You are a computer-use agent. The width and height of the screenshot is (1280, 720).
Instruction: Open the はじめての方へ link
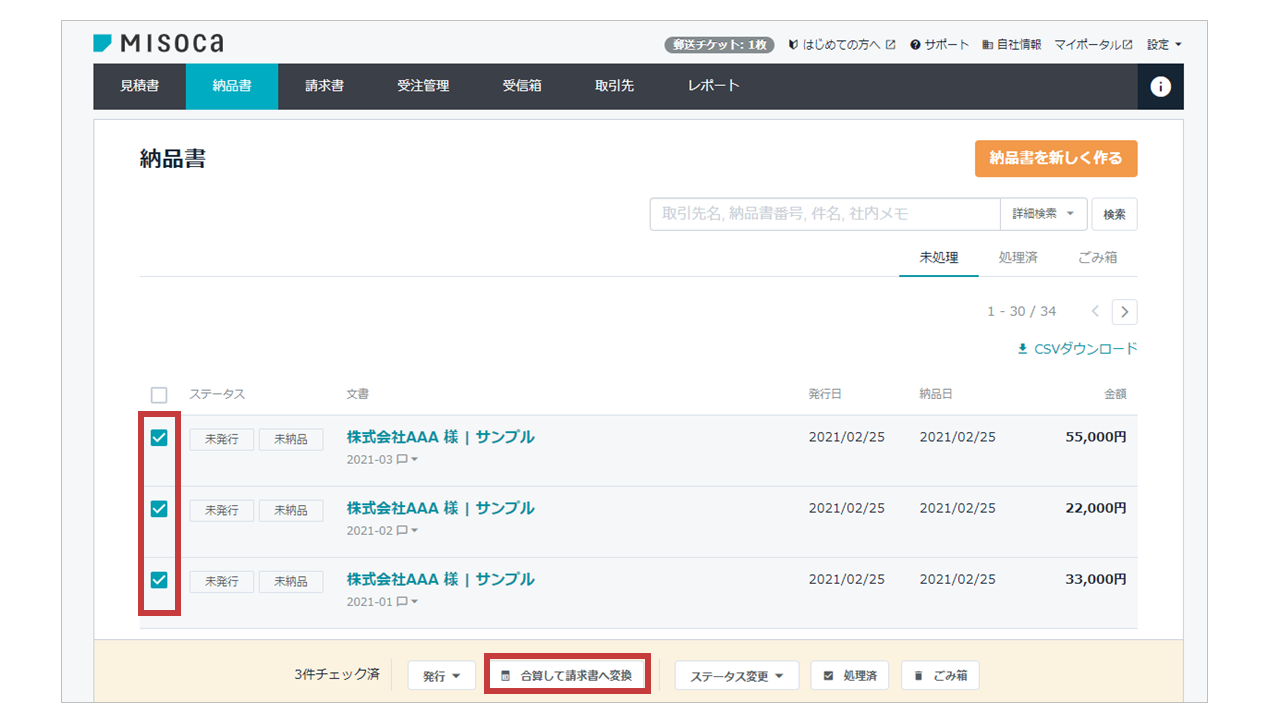[x=842, y=45]
